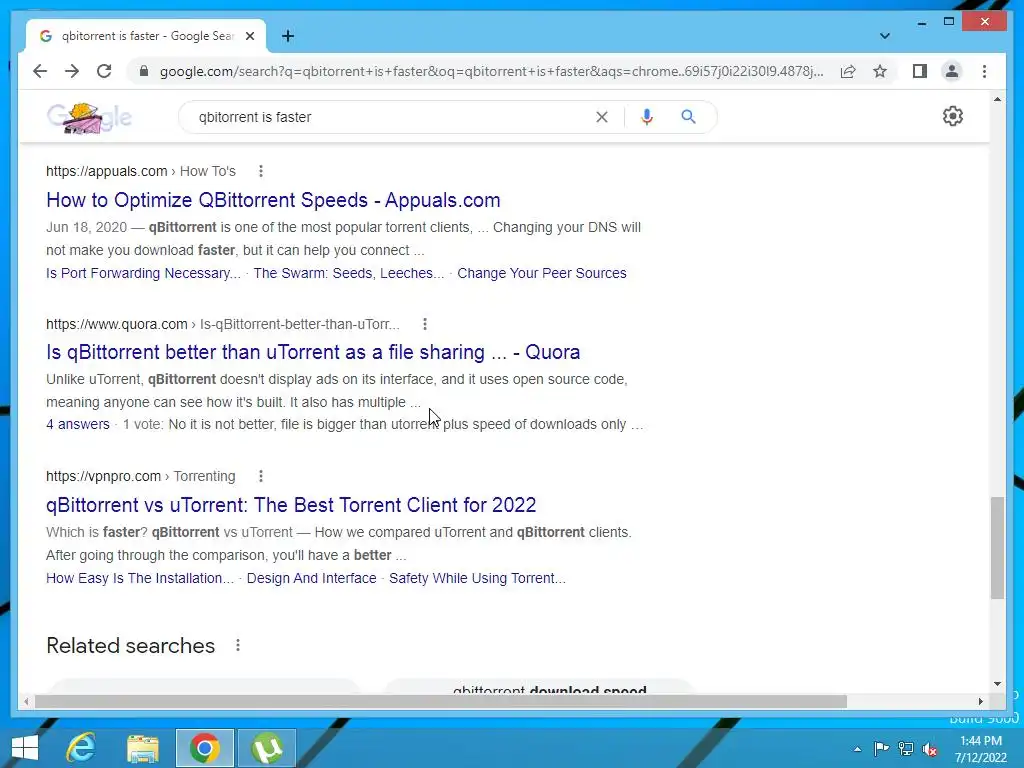Show hidden system tray icons
1024x768 pixels.
click(857, 749)
